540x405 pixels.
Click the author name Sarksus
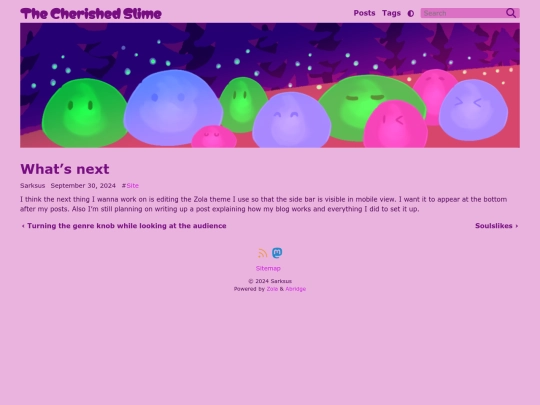tap(32, 186)
